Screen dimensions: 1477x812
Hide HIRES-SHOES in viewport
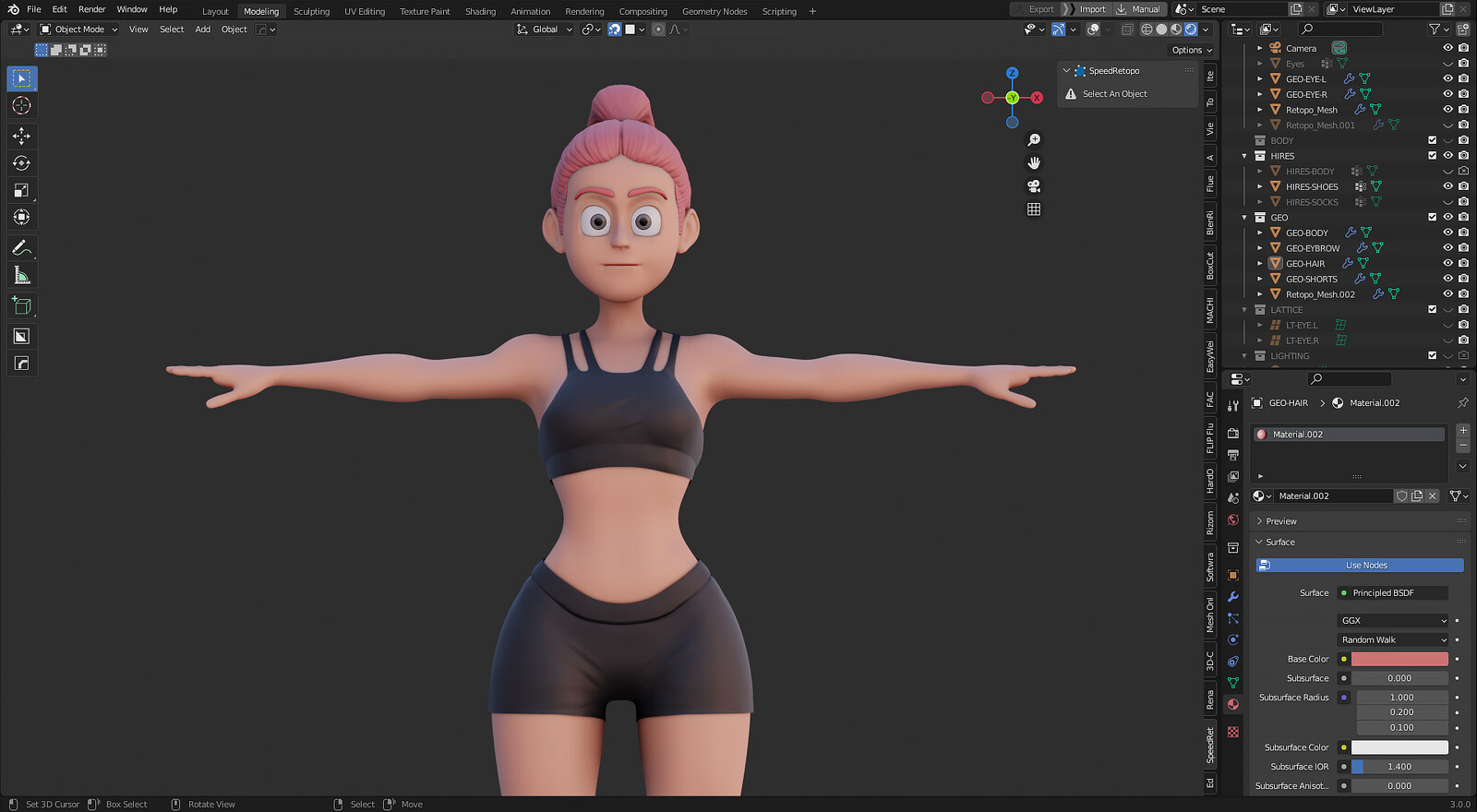1447,186
